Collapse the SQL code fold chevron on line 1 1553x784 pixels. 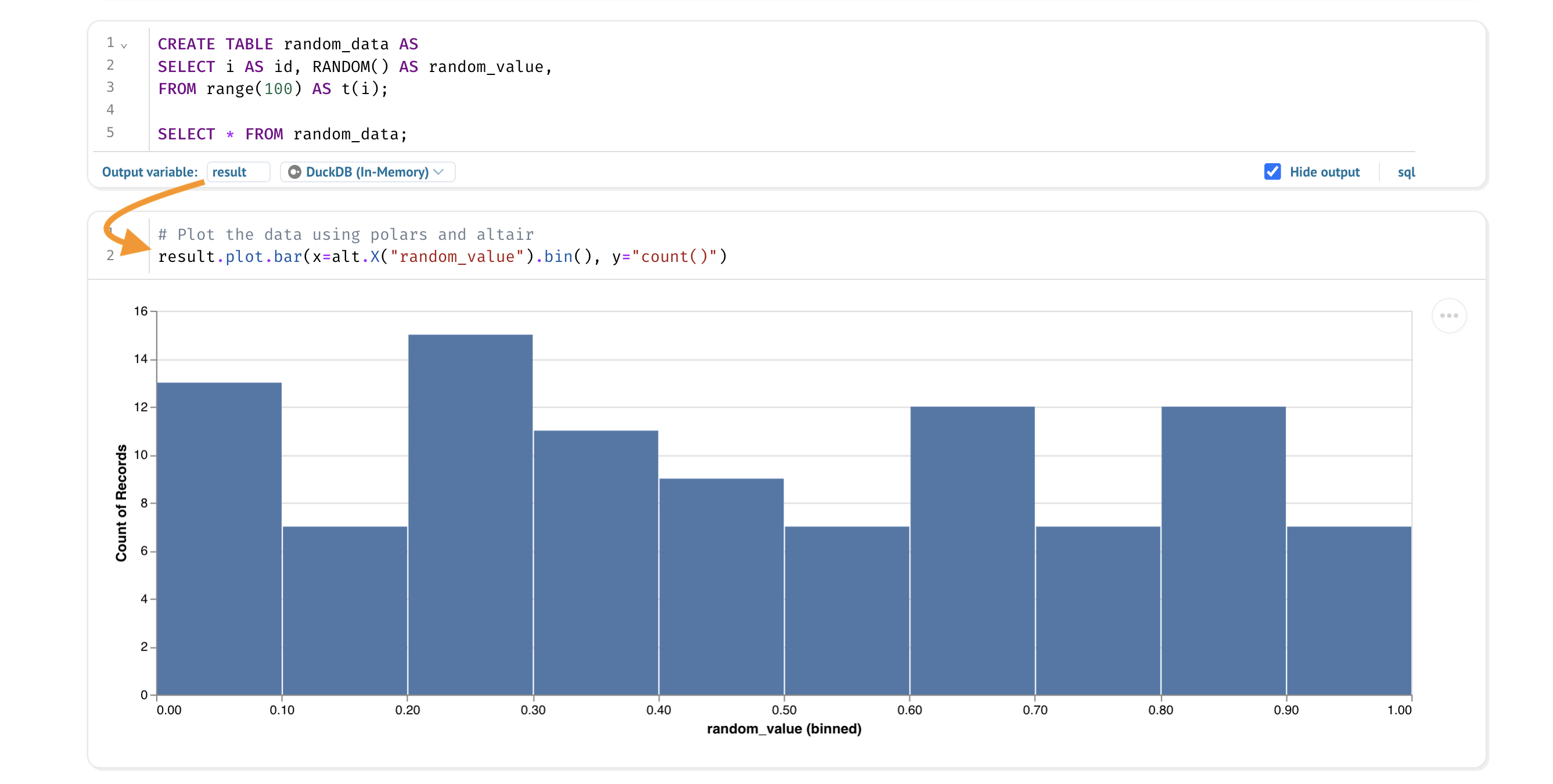(124, 46)
